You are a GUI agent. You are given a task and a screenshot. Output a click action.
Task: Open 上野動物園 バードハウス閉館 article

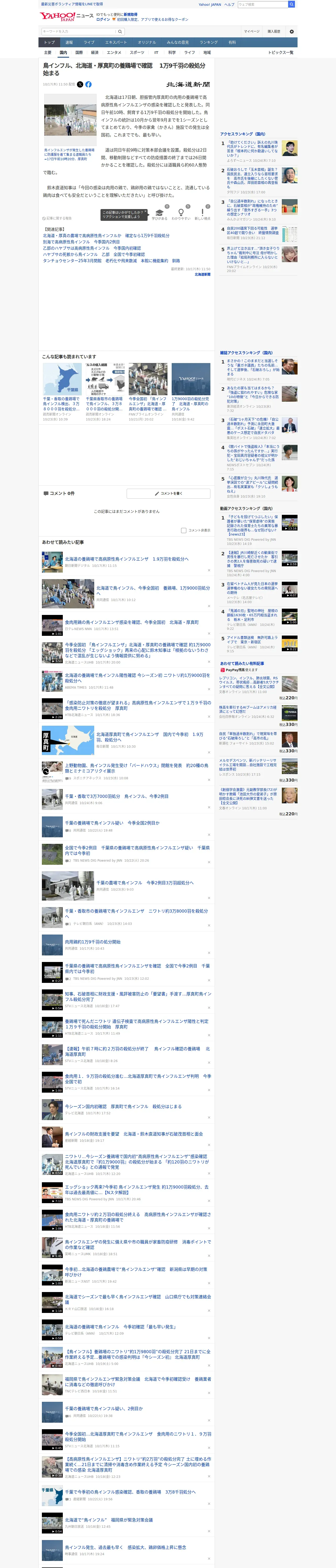[137, 768]
